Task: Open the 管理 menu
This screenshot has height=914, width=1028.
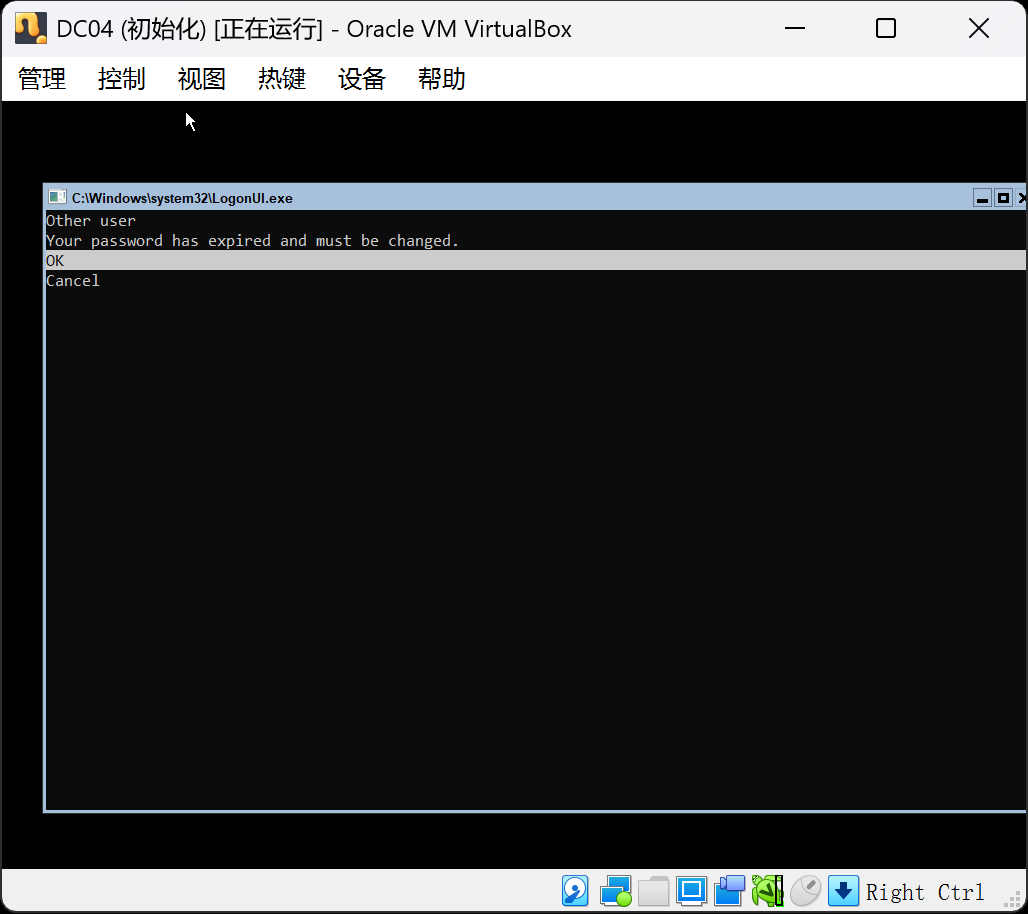Action: pos(41,79)
